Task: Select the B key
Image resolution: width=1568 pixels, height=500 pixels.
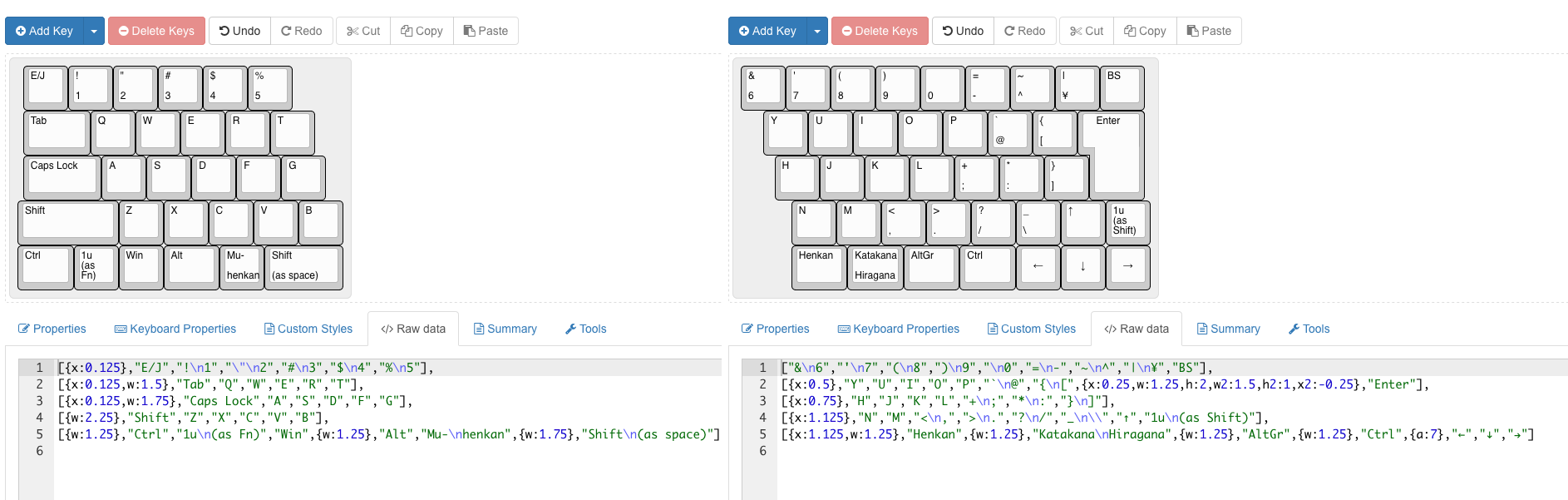Action: coord(319,222)
